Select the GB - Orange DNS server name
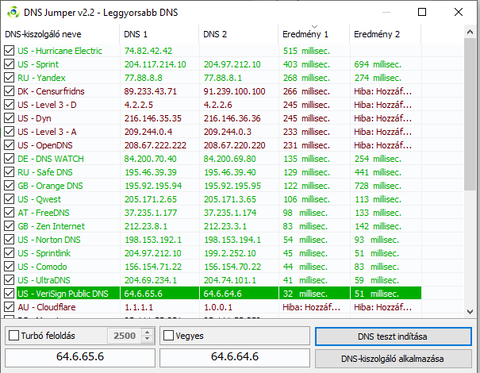 50,186
